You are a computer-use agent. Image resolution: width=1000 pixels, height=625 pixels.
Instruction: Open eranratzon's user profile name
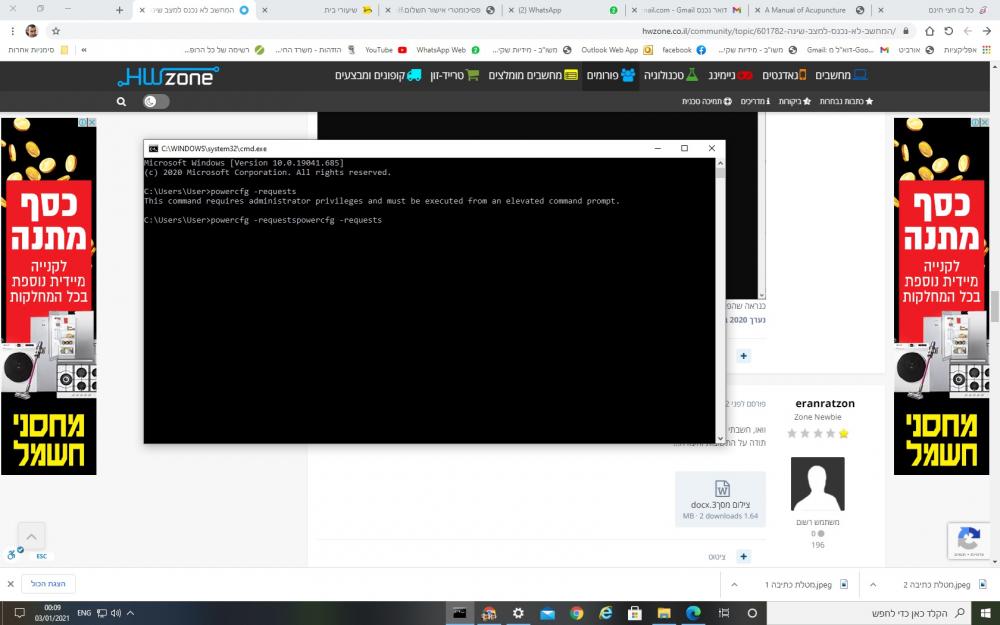tap(825, 403)
